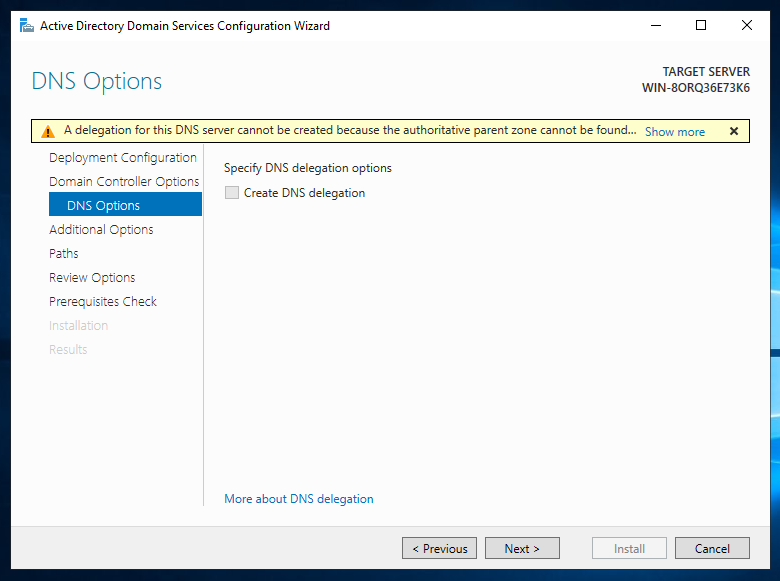Select the DNS Options step
780x581 pixels.
(x=125, y=204)
